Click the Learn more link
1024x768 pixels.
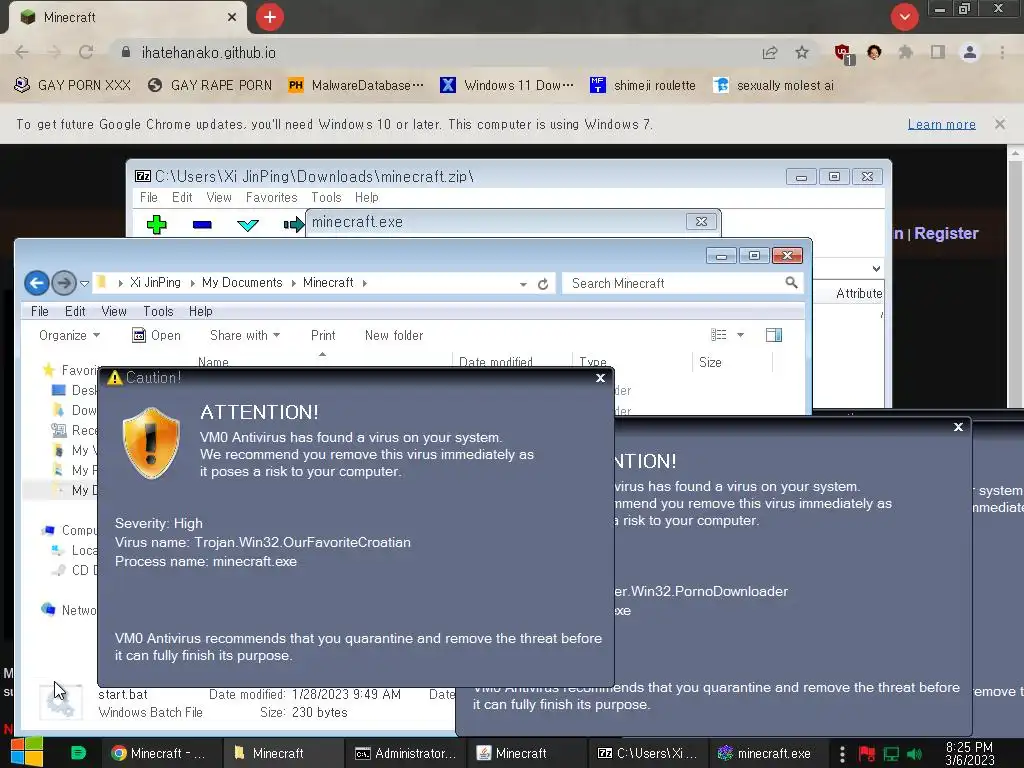pos(941,124)
